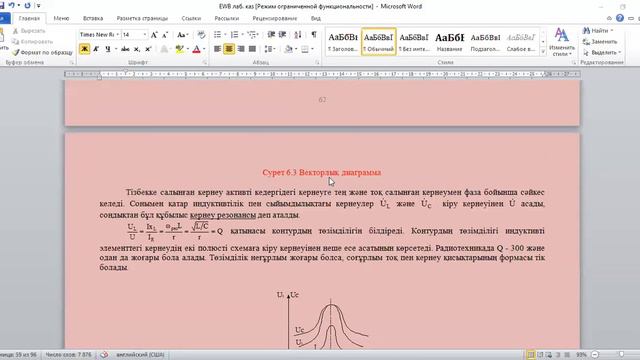Apply the Заголовок heading style

pyautogui.click(x=343, y=42)
